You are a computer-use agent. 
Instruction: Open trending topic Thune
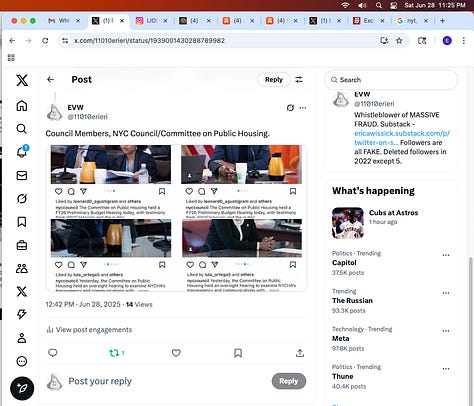point(342,376)
